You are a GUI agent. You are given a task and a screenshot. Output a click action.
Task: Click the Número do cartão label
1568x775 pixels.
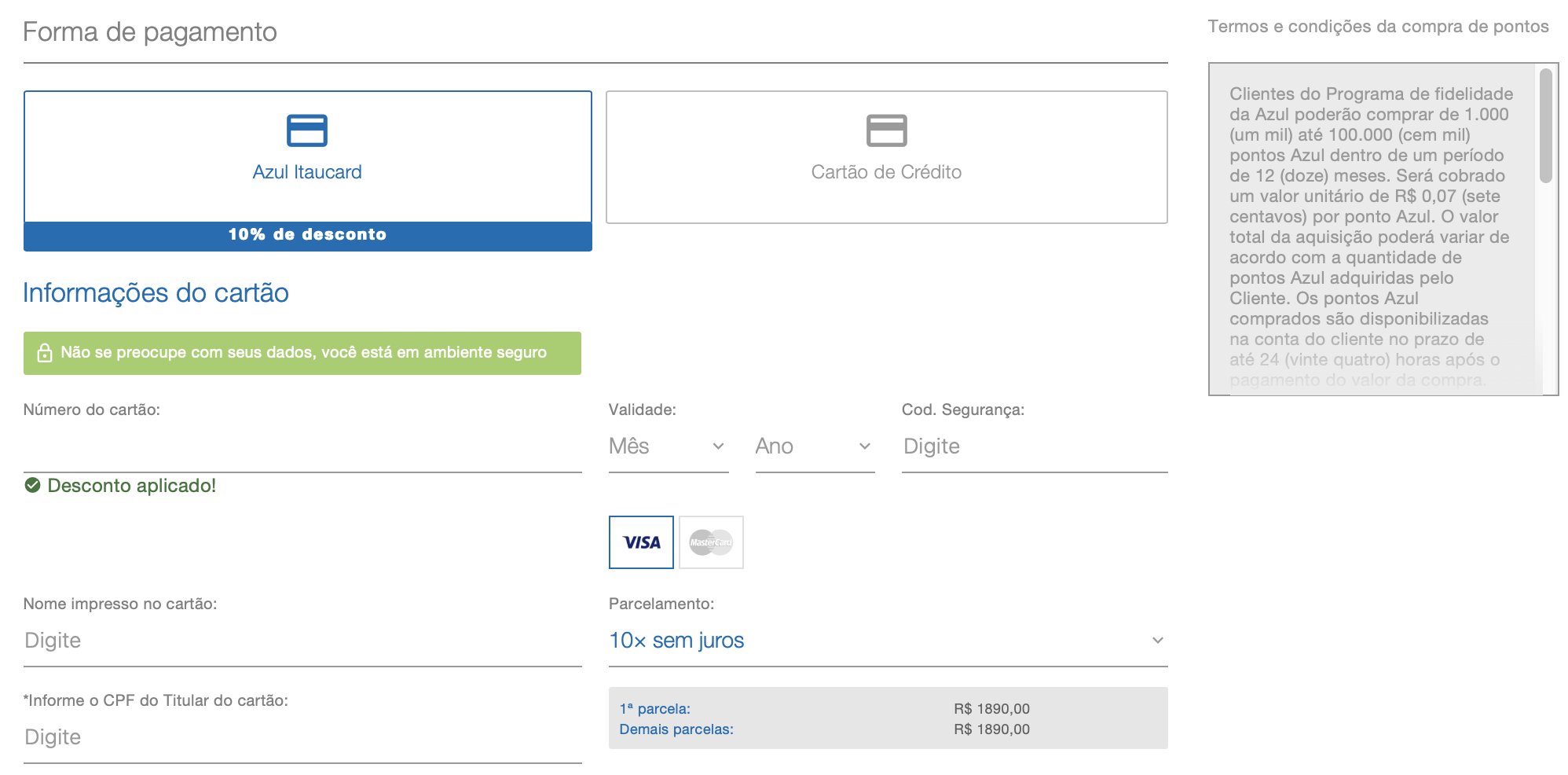point(91,410)
